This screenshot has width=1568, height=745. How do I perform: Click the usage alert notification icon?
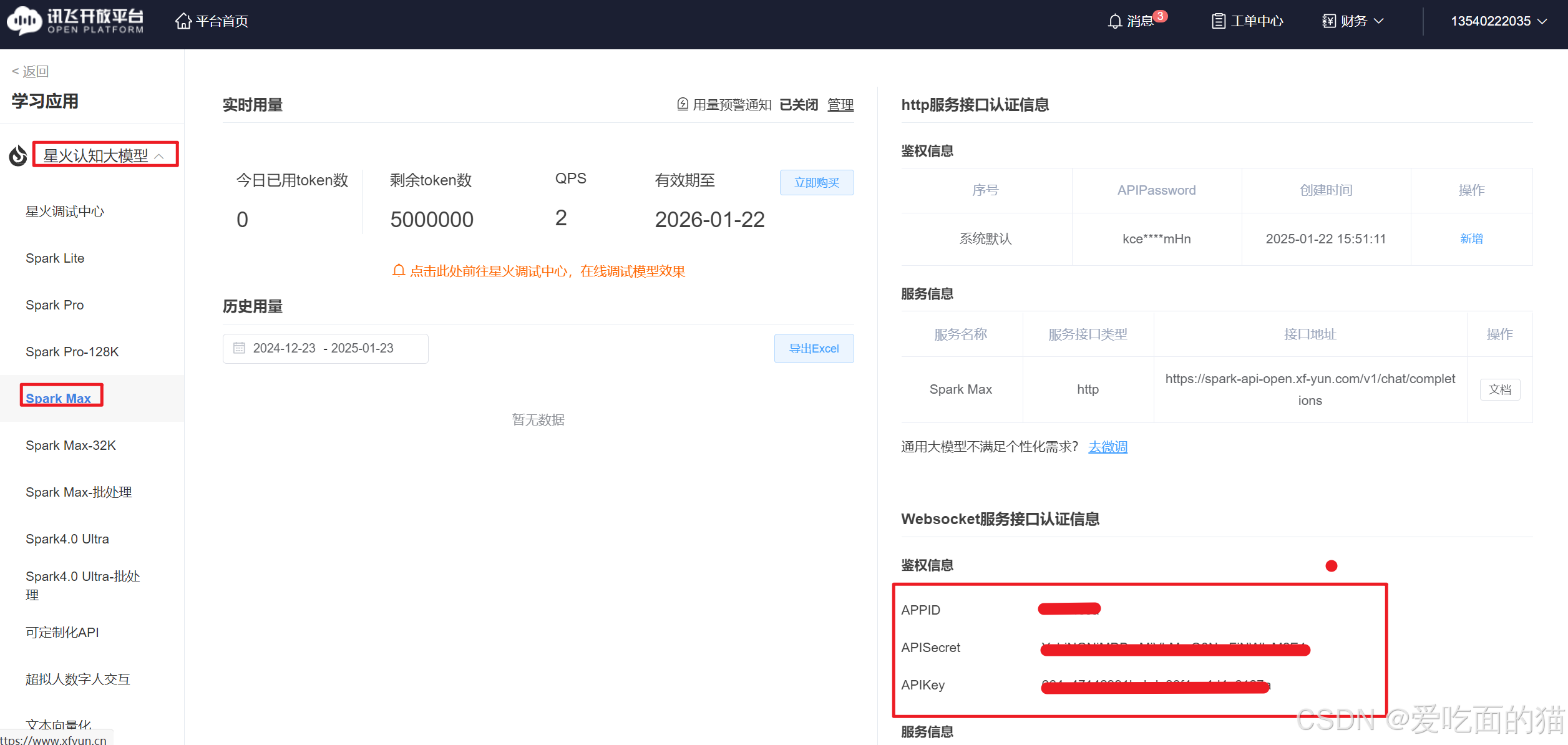point(683,104)
